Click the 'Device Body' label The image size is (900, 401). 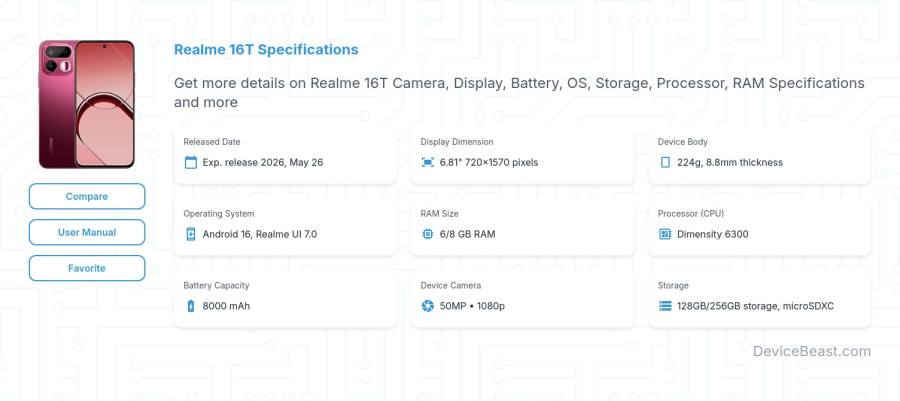[x=682, y=142]
